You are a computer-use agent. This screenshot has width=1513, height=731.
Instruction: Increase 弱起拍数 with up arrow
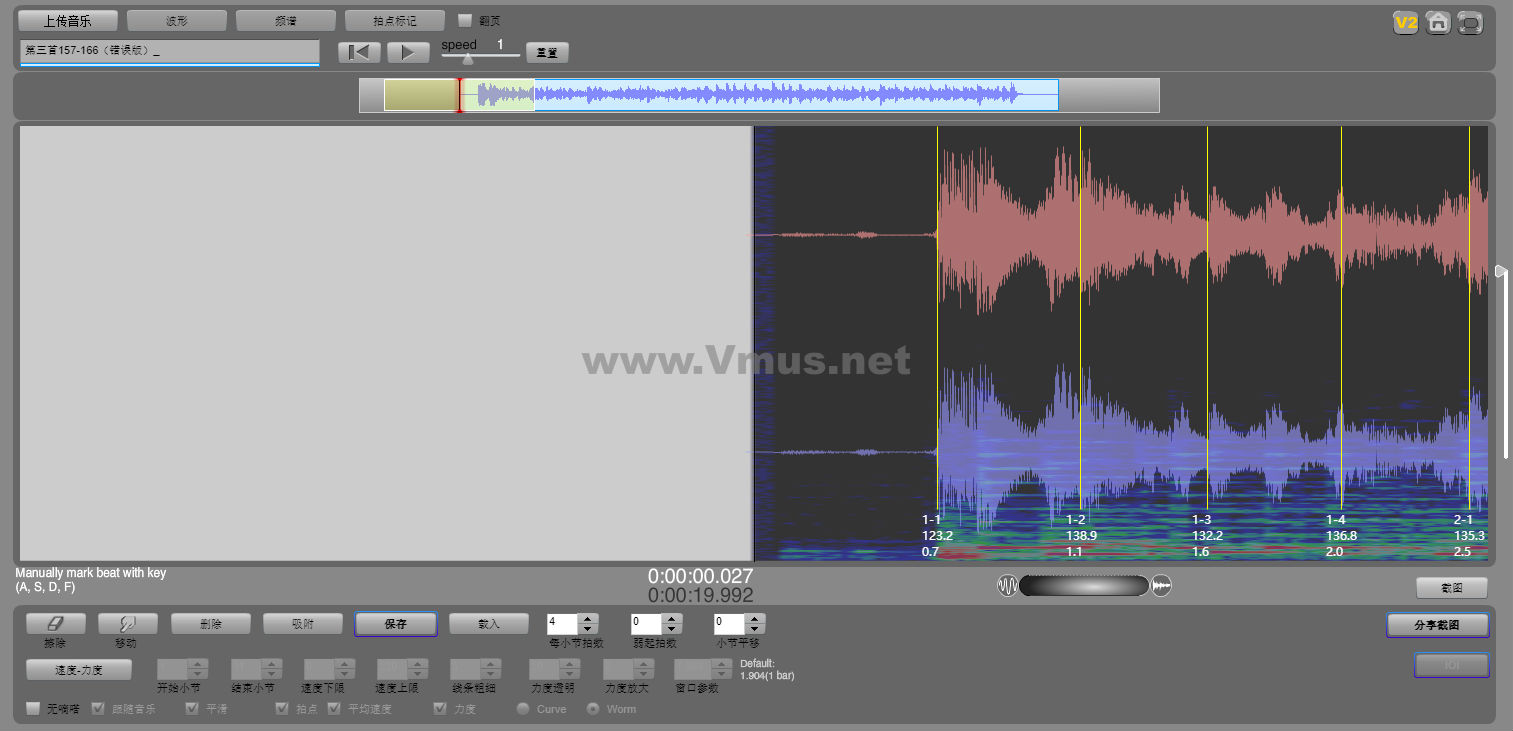[672, 619]
